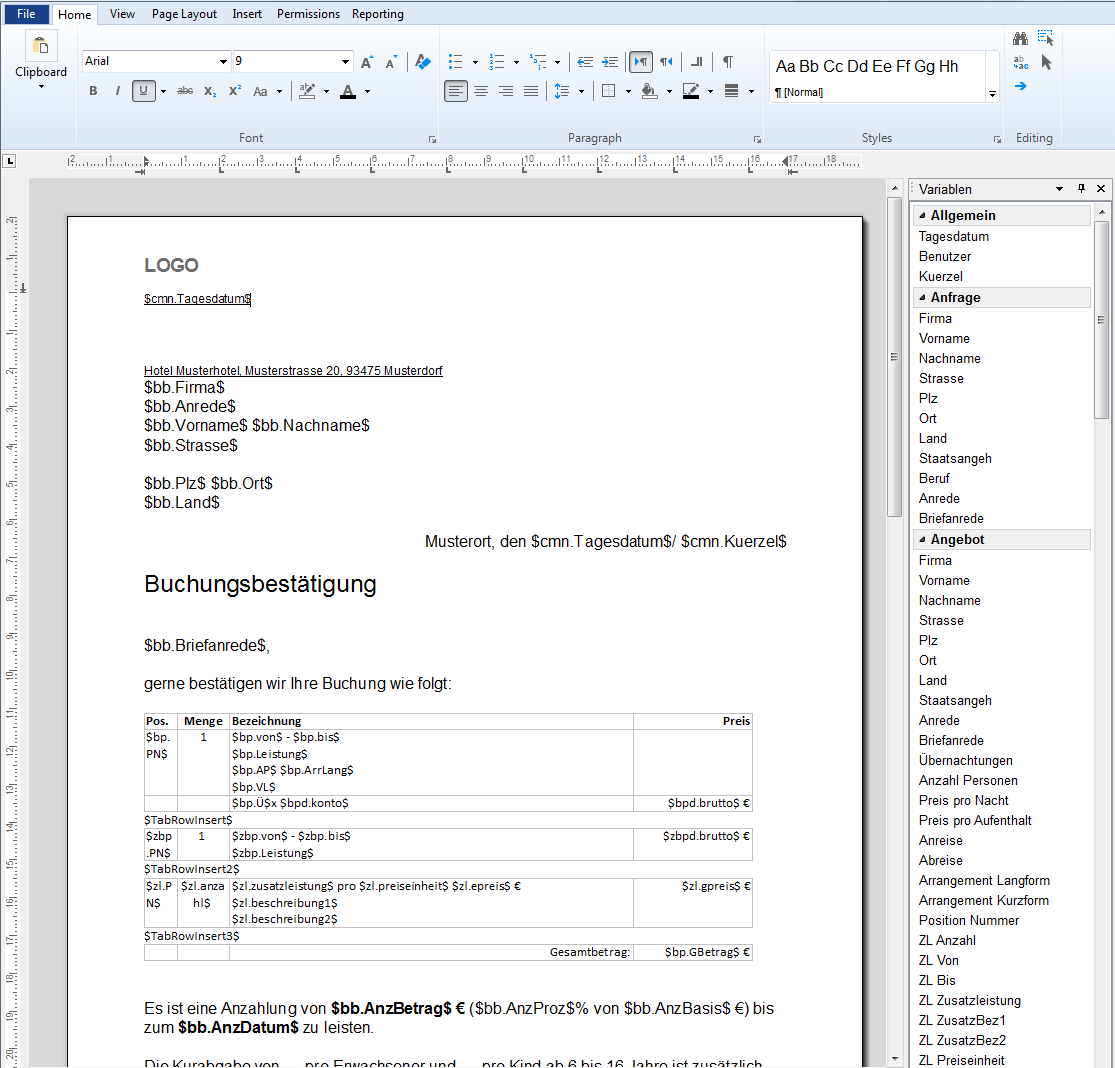Screen dimensions: 1115x1068
Task: Switch to the Reporting tab
Action: click(378, 14)
